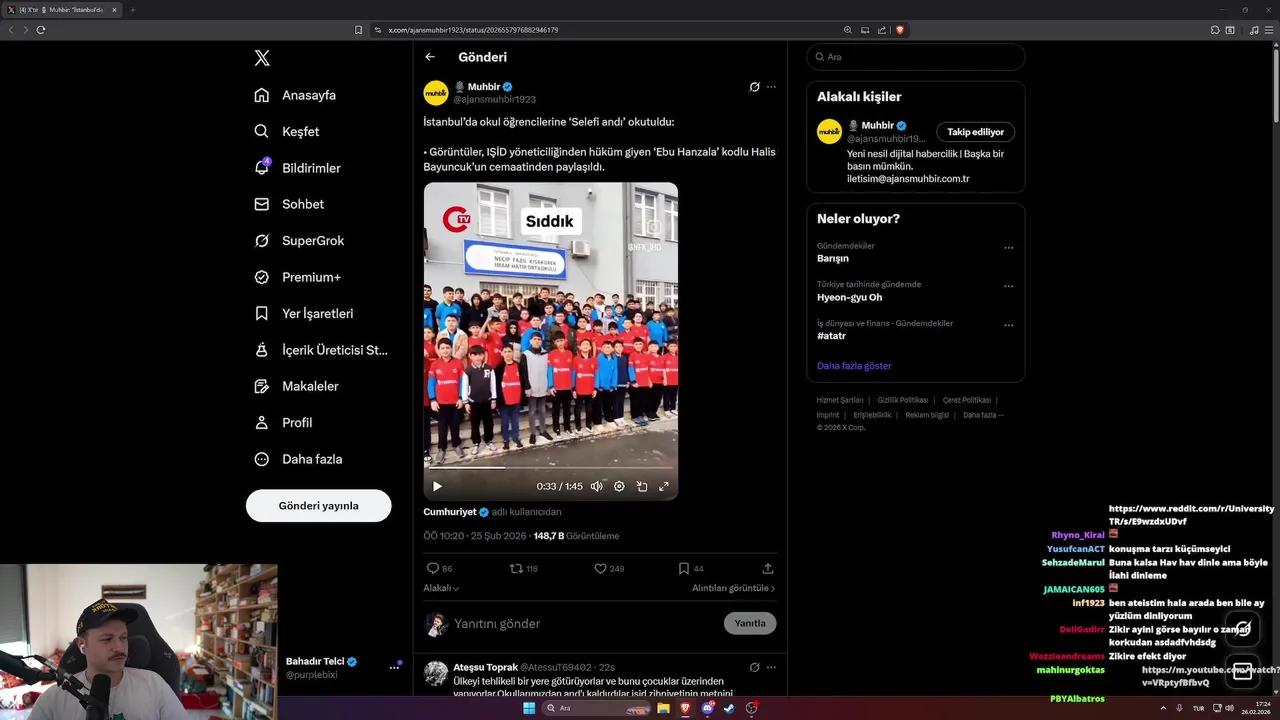Toggle picture-in-picture for the video

pos(642,486)
